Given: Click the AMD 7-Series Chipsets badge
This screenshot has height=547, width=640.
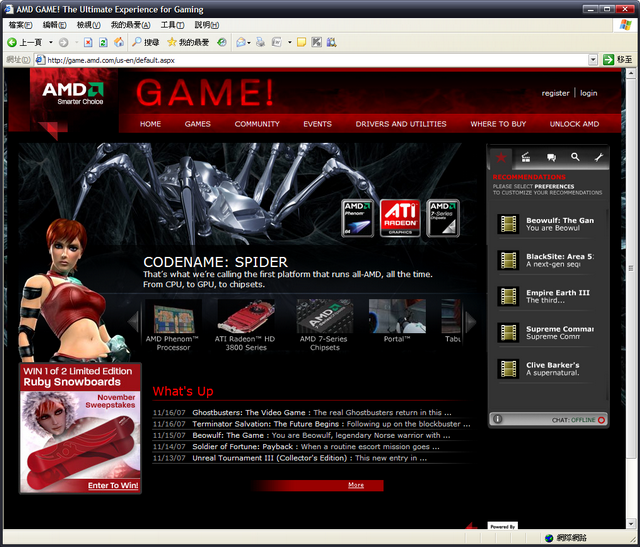Looking at the screenshot, I should pos(443,218).
